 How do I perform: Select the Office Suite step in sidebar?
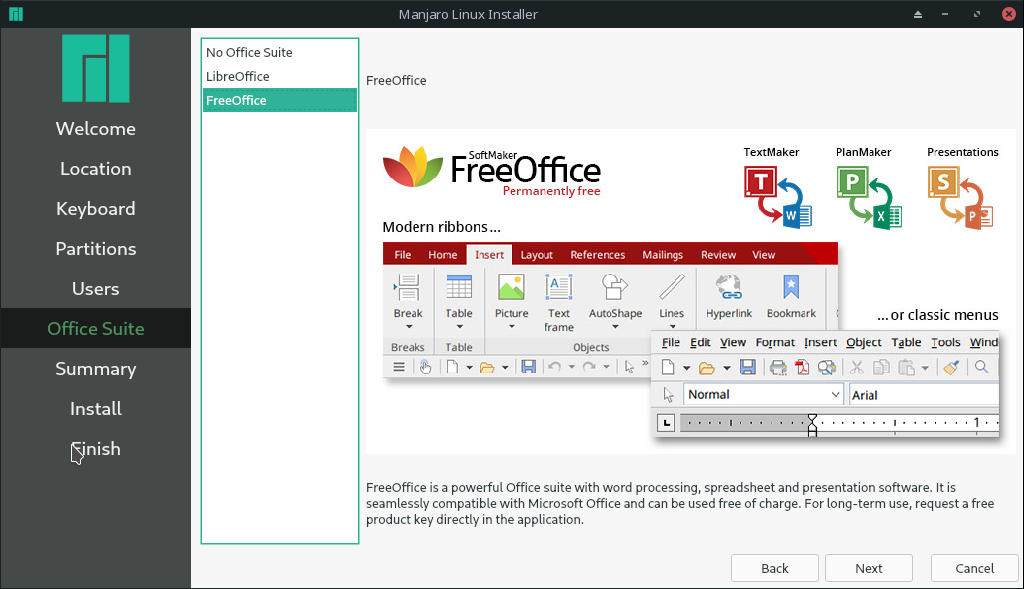[x=95, y=328]
